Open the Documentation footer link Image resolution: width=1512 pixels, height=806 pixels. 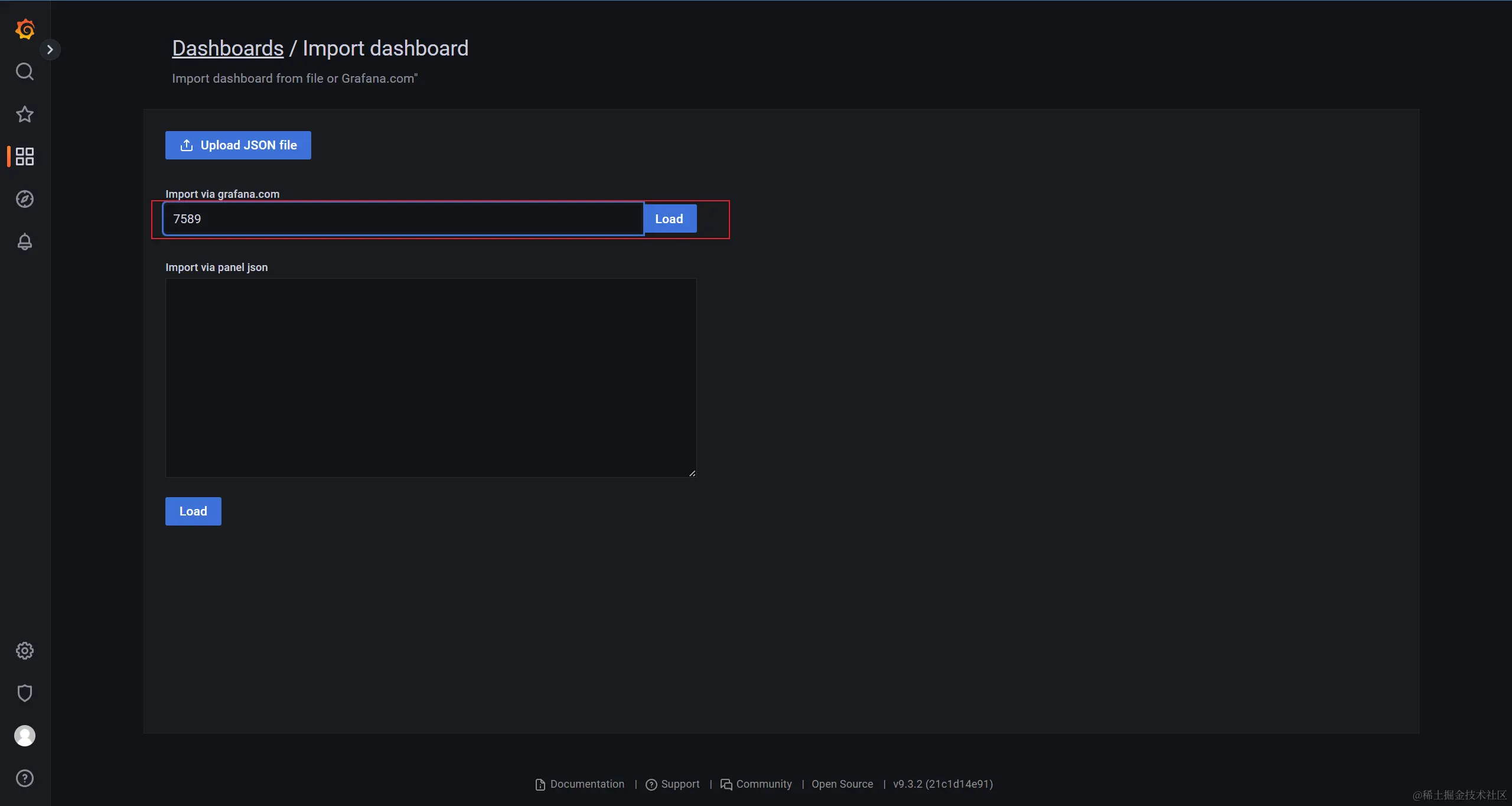click(x=586, y=784)
